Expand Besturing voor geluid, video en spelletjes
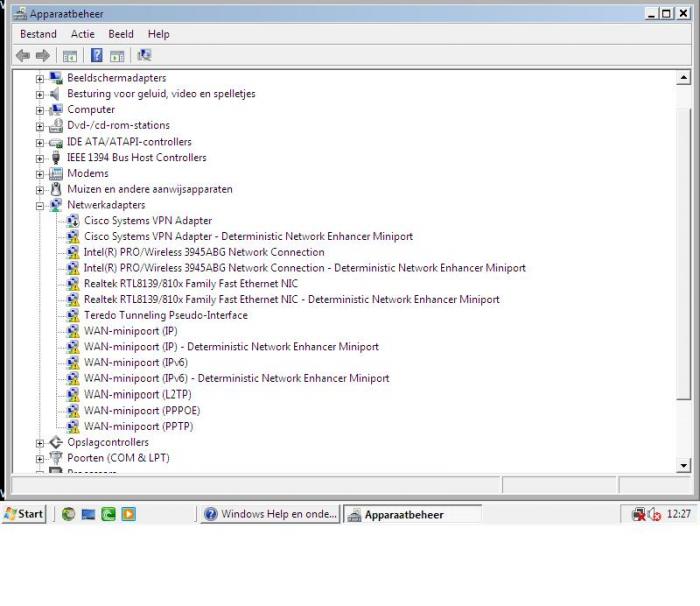Viewport: 700px width, 606px height. point(40,95)
